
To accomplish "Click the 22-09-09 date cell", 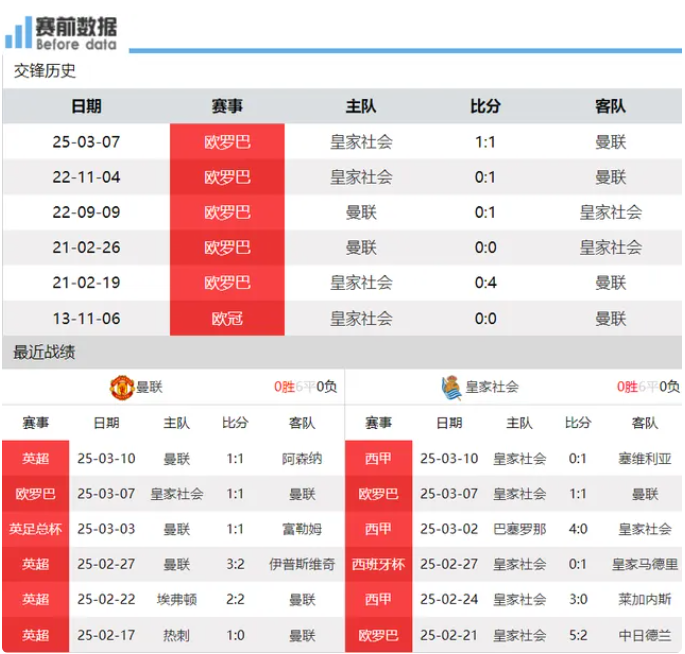I will (x=86, y=212).
